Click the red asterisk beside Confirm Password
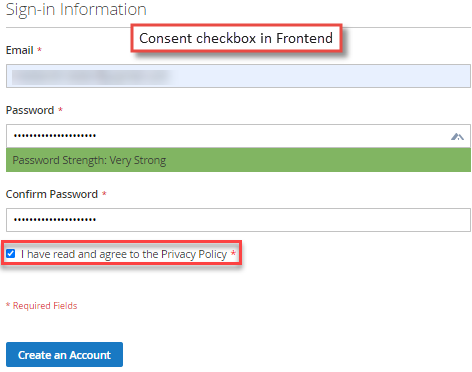 tap(104, 194)
